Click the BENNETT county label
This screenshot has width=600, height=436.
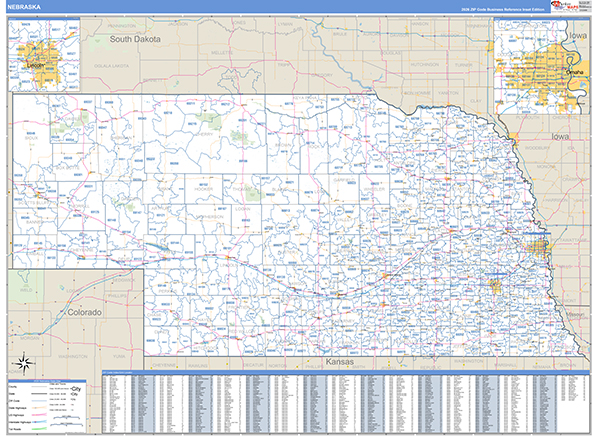coord(153,80)
